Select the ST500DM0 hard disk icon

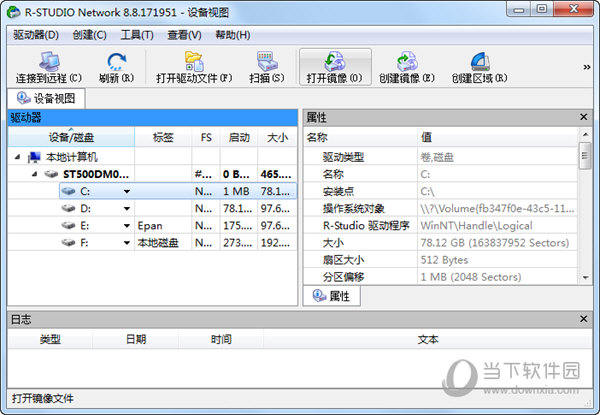pos(51,174)
